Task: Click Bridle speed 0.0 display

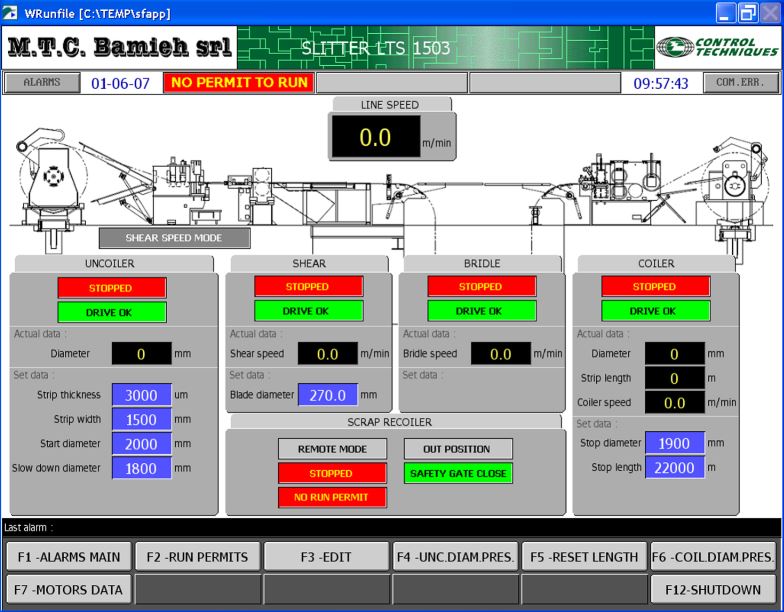Action: 501,354
